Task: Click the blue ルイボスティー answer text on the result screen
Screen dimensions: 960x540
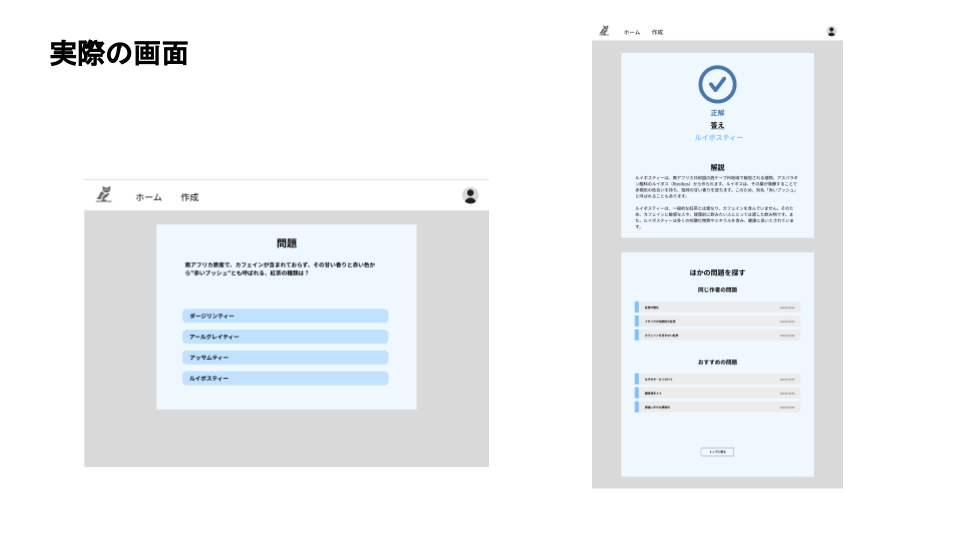Action: 718,138
